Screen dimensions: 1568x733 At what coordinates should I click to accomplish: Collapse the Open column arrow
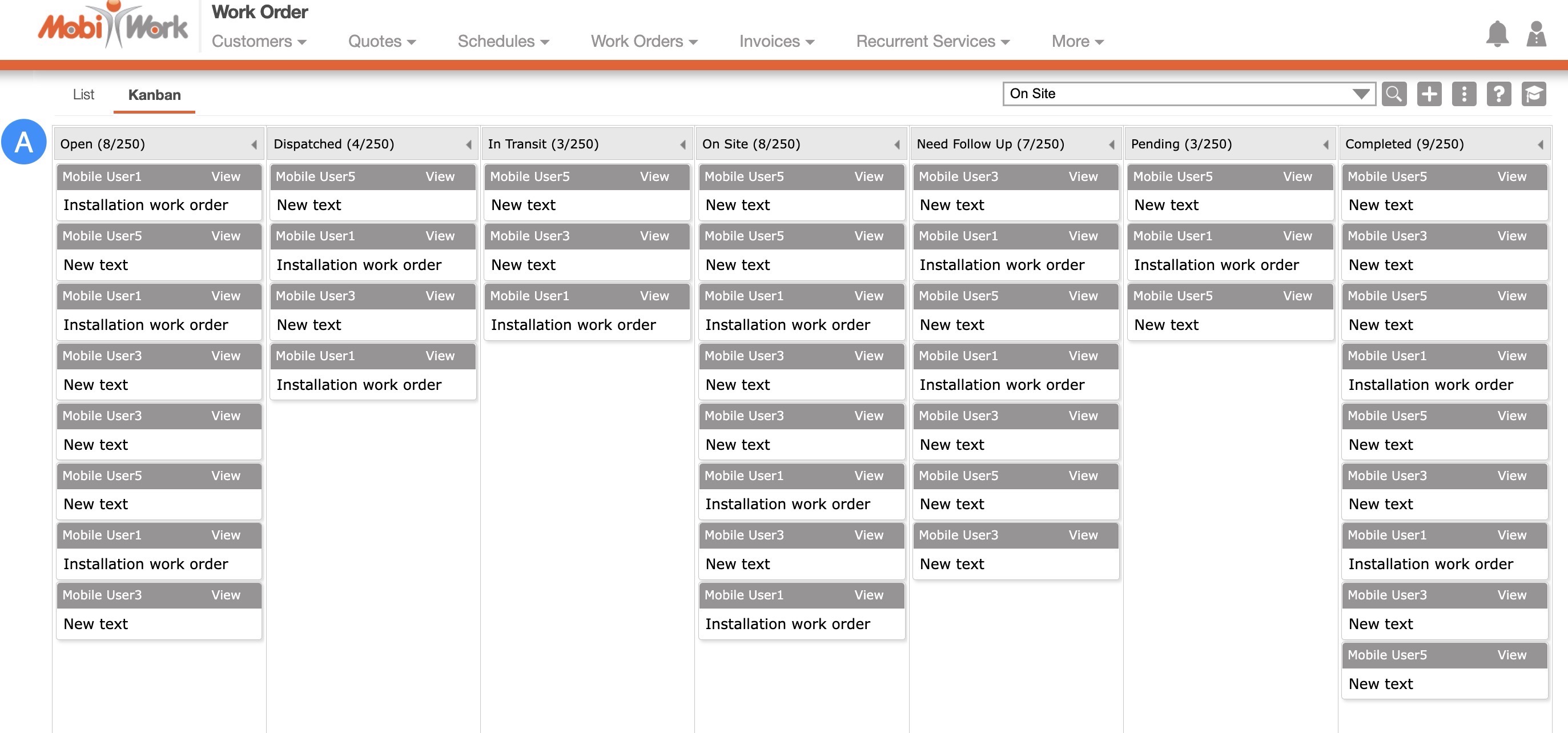(x=254, y=144)
